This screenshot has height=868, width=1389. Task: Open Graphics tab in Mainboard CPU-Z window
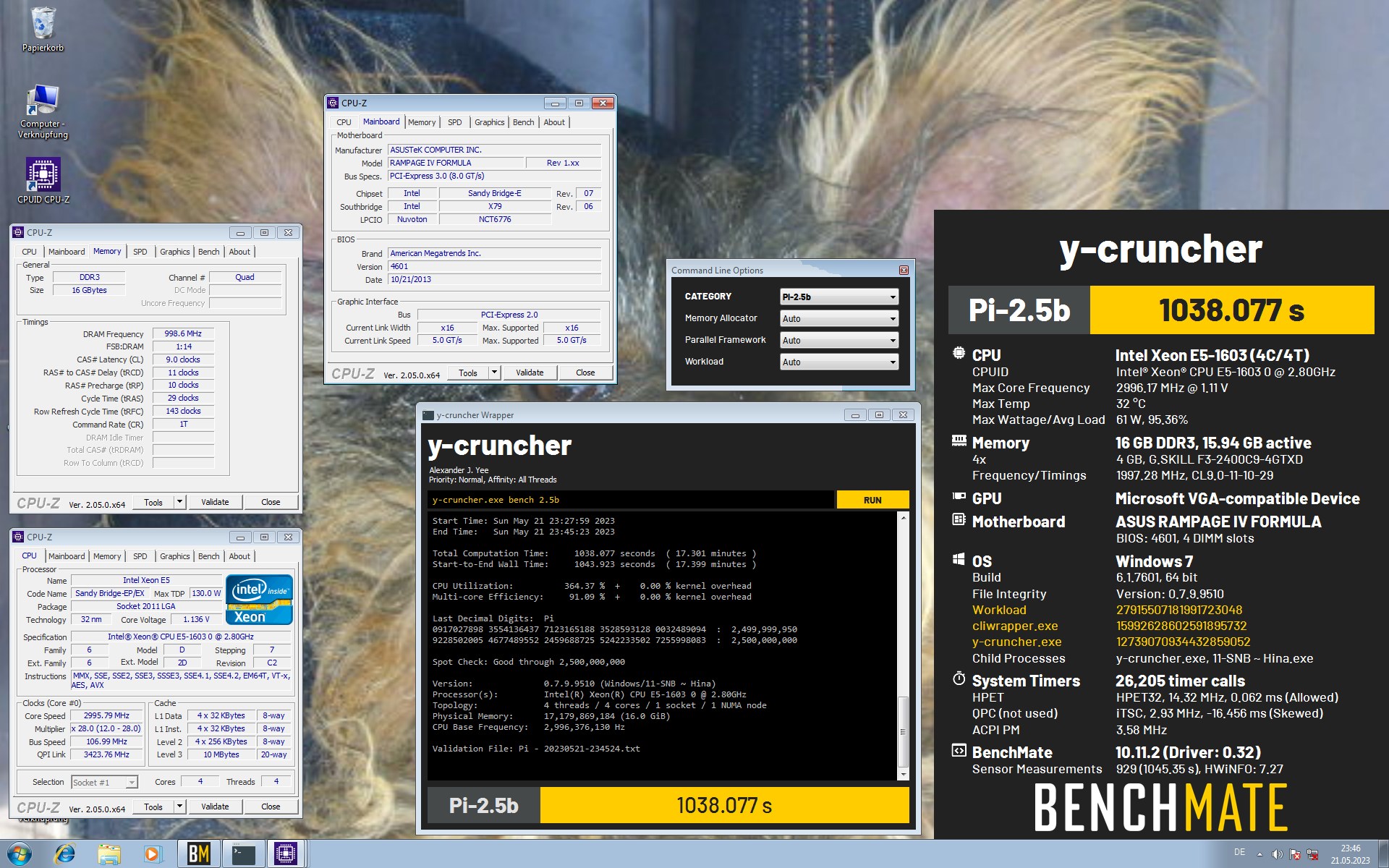[x=490, y=122]
